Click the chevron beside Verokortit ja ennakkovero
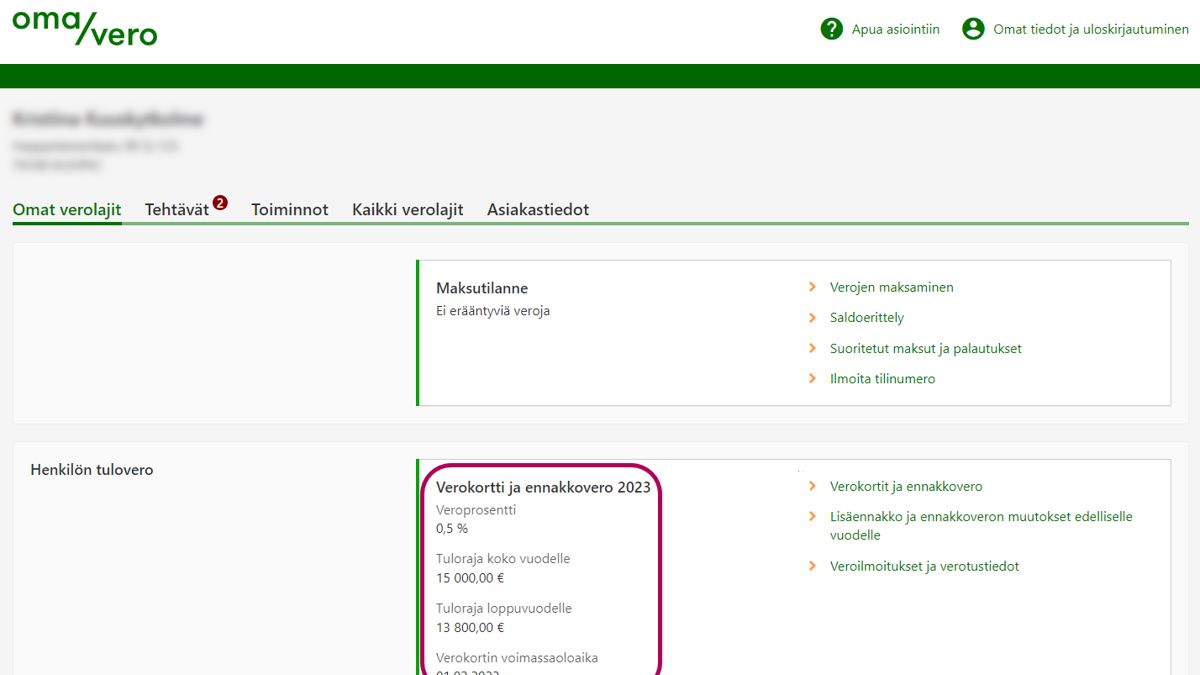 (x=813, y=487)
